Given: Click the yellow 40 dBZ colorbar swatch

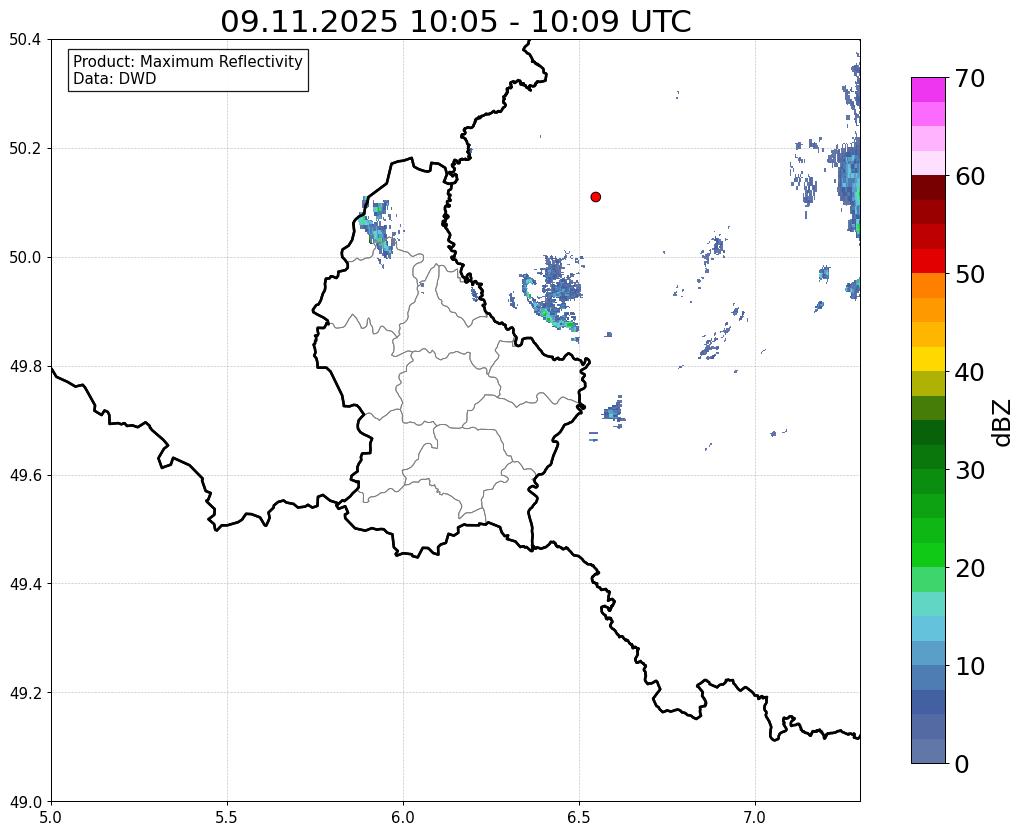Looking at the screenshot, I should point(928,359).
